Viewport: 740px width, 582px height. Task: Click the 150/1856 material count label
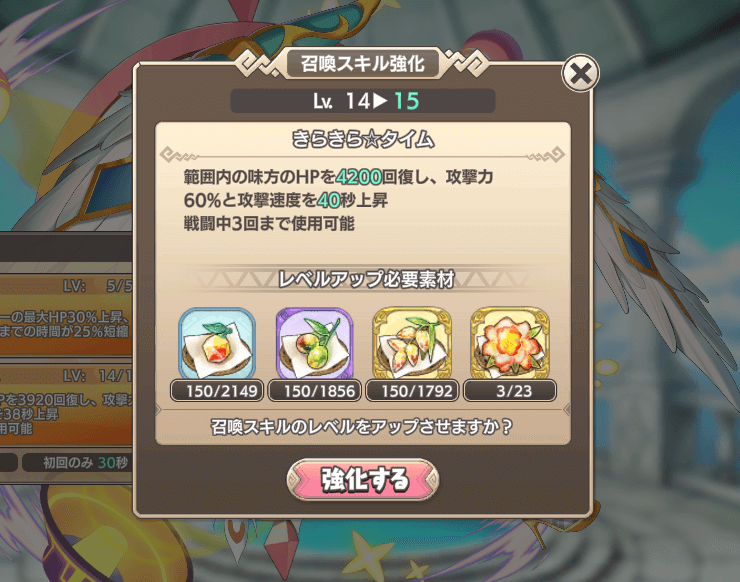click(314, 391)
